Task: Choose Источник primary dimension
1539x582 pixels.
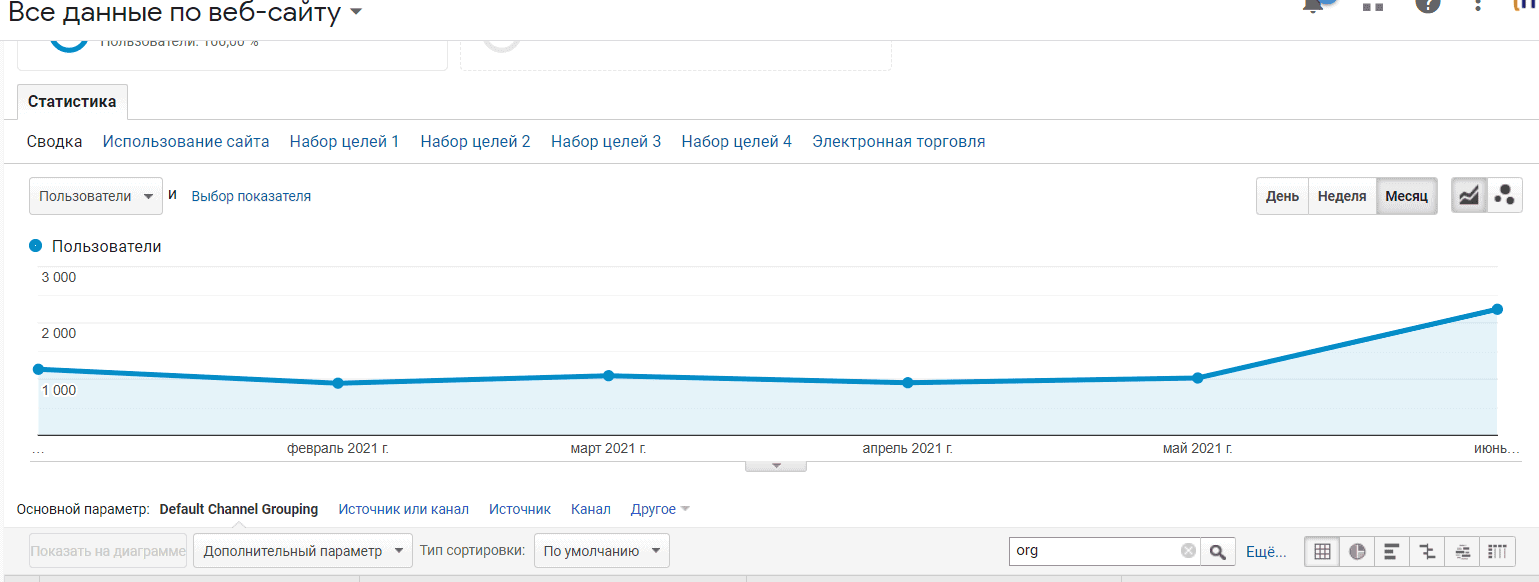Action: (520, 509)
